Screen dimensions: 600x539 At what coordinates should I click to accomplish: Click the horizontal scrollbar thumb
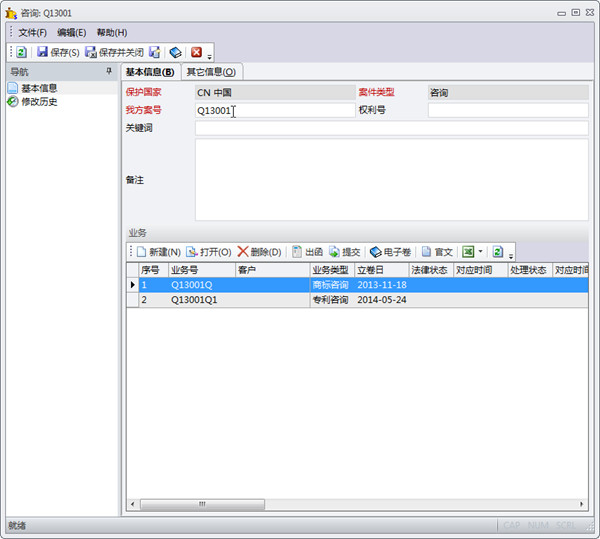(202, 504)
